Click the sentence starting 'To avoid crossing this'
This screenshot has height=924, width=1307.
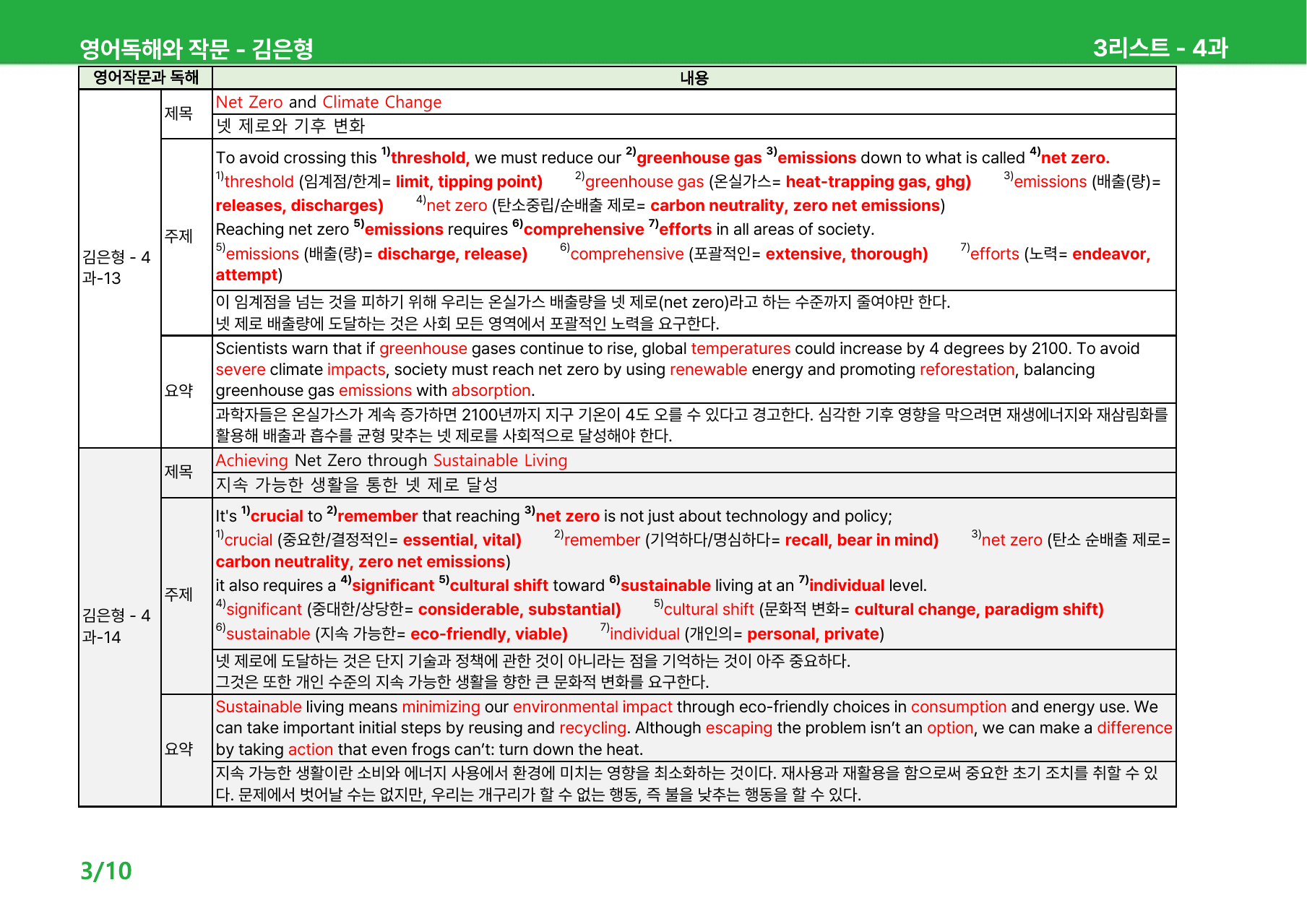pos(663,157)
